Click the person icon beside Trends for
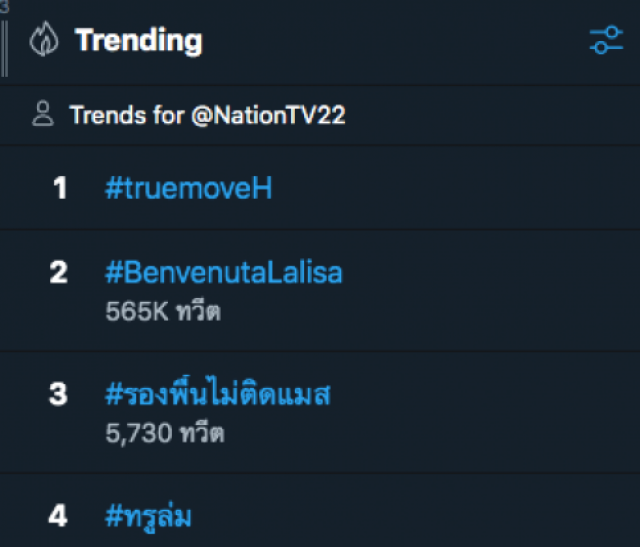The image size is (640, 547). tap(42, 114)
